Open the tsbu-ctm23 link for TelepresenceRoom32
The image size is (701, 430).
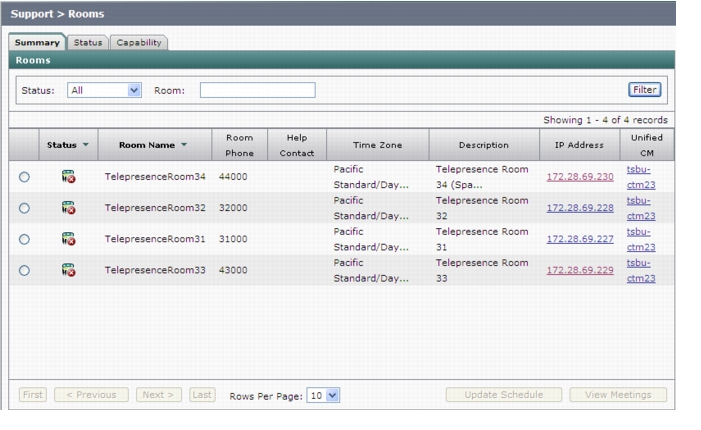click(x=641, y=208)
